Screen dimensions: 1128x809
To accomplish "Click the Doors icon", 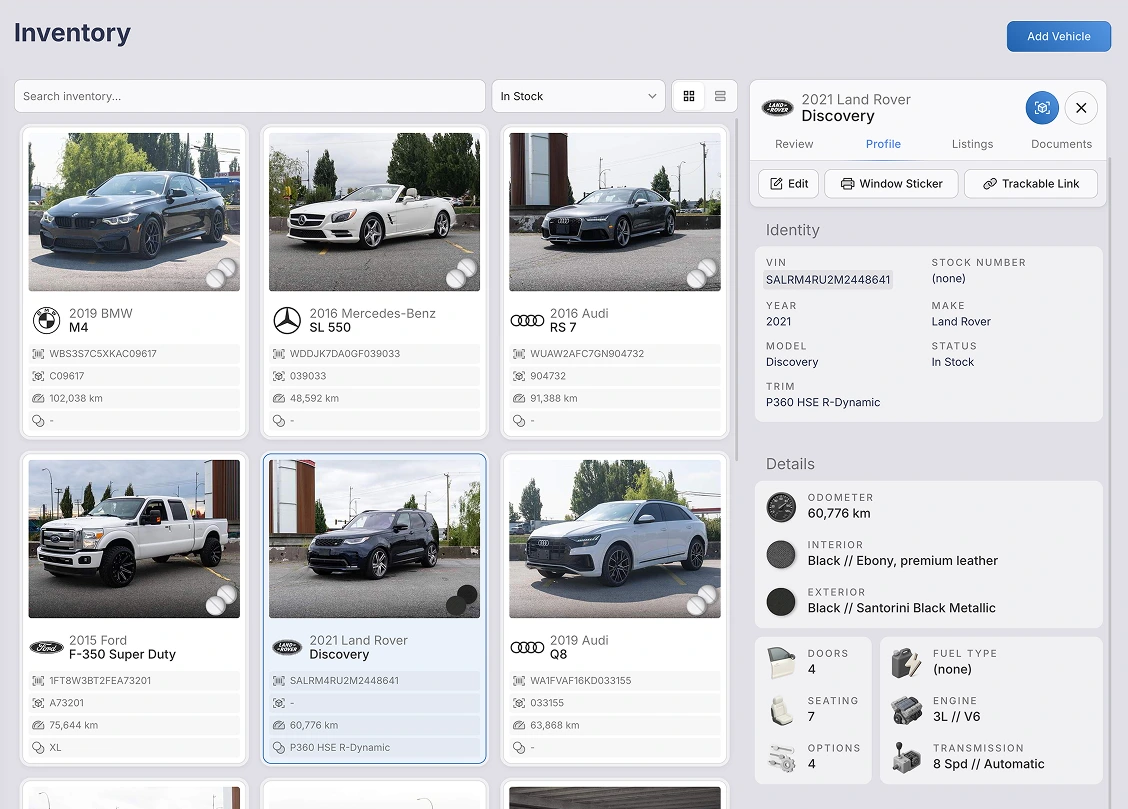I will pos(781,662).
